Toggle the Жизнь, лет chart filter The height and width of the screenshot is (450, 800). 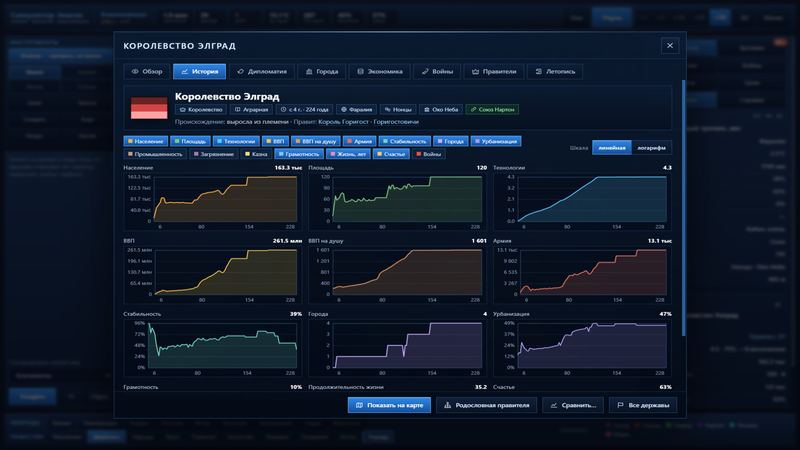(x=348, y=154)
